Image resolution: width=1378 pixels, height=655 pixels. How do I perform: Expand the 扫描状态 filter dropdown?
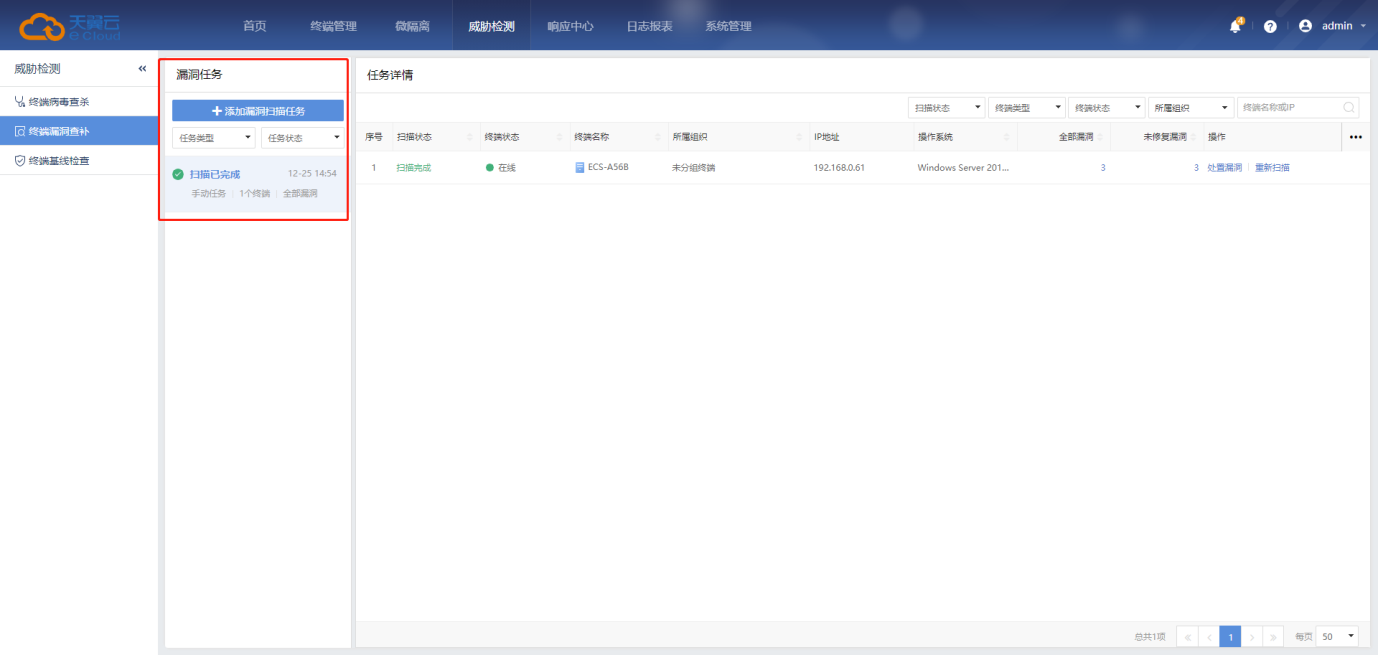tap(946, 107)
